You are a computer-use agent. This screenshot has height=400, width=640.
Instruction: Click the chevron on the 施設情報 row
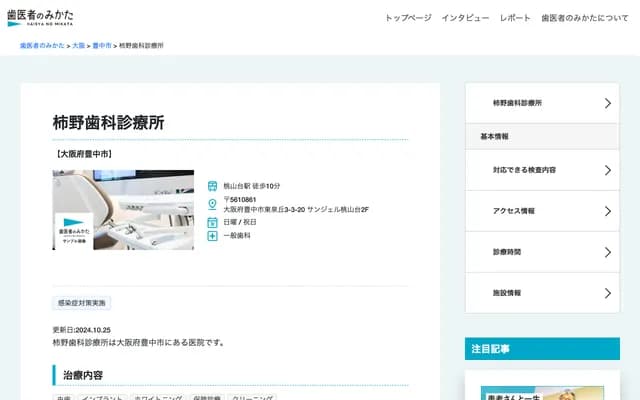tap(608, 293)
